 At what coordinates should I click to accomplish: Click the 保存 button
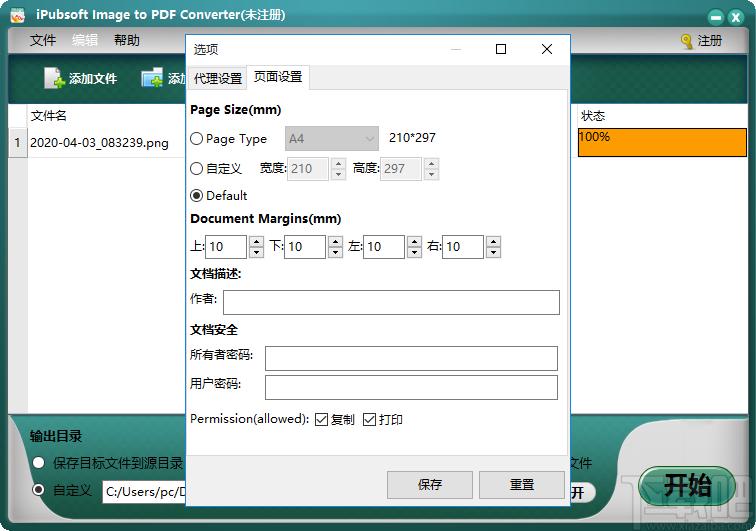(430, 484)
